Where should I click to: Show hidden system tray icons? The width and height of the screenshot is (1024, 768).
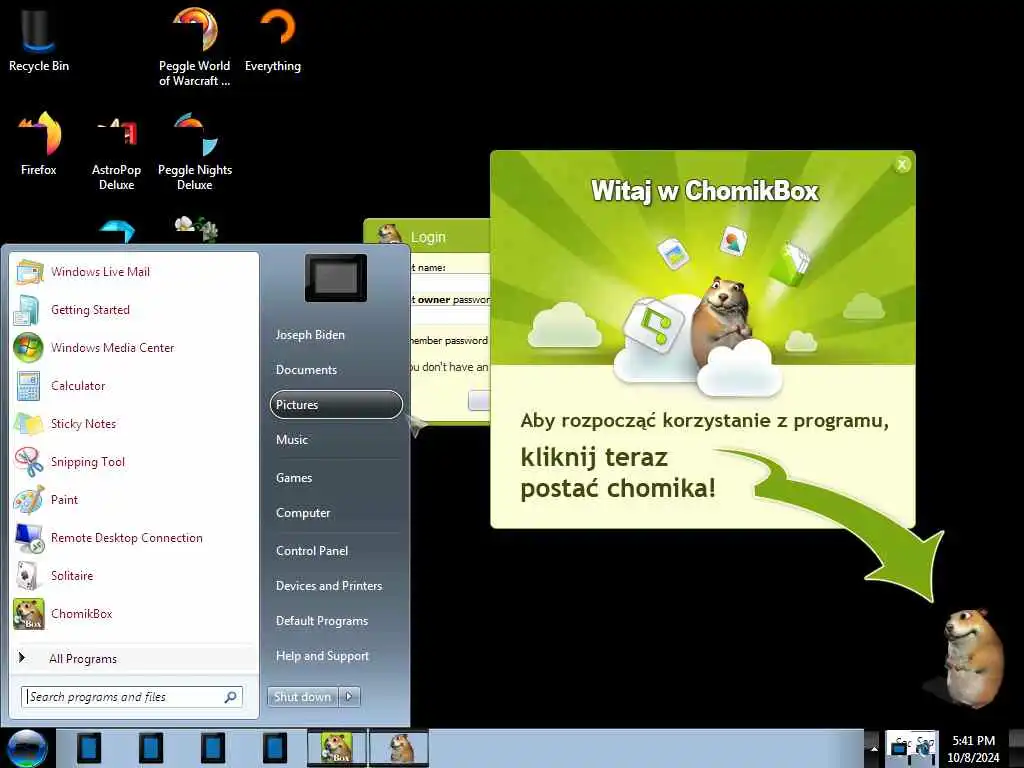point(873,748)
